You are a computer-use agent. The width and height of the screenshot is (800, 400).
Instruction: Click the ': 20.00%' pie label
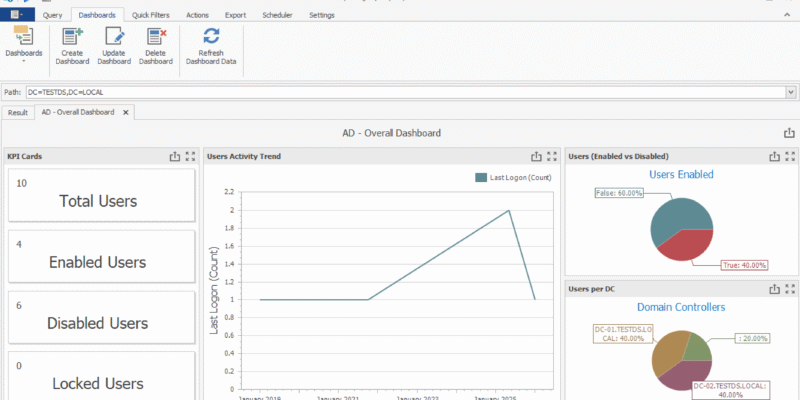pyautogui.click(x=753, y=338)
